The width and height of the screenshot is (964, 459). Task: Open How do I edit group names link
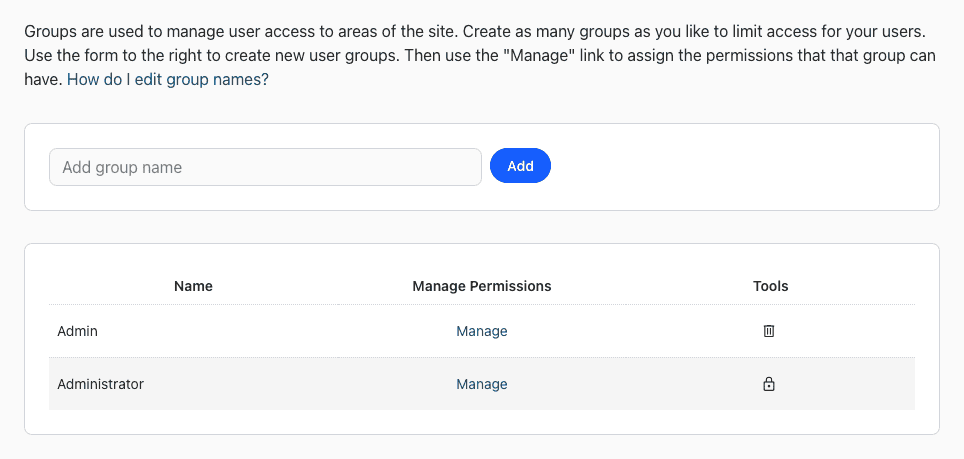(x=168, y=80)
